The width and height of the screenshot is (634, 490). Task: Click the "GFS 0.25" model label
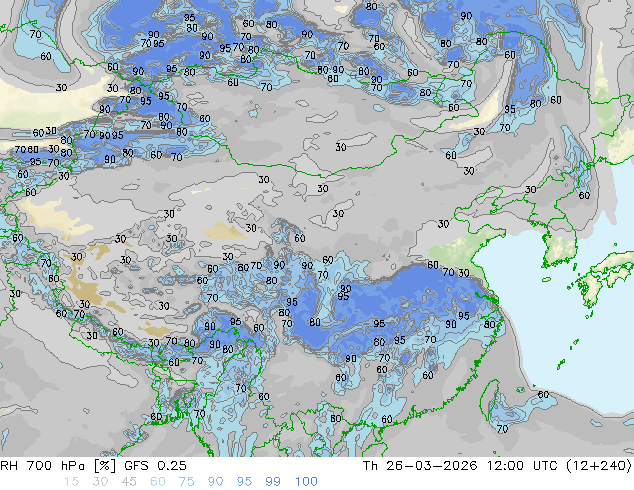[x=155, y=466]
